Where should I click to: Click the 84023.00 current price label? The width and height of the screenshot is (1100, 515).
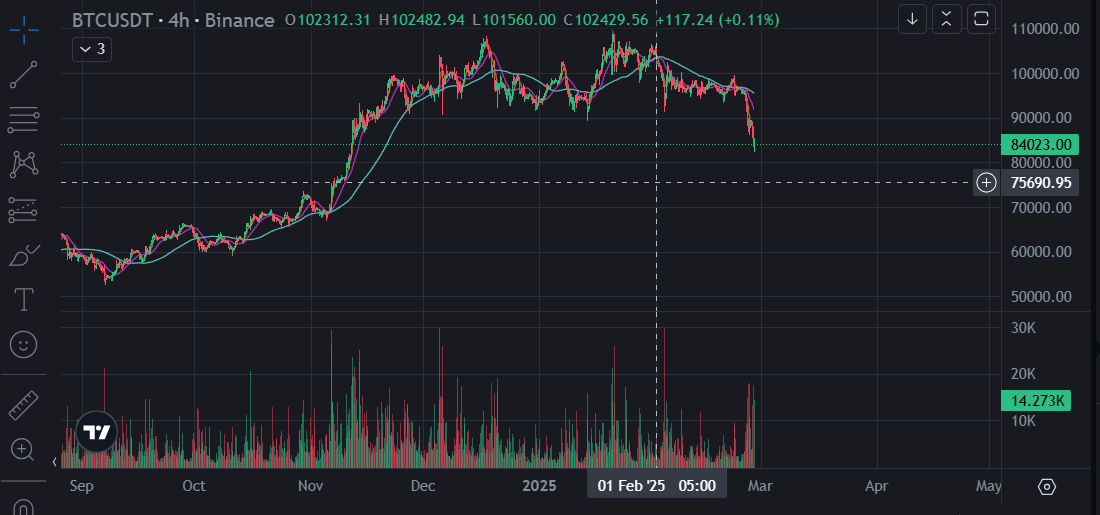1041,145
